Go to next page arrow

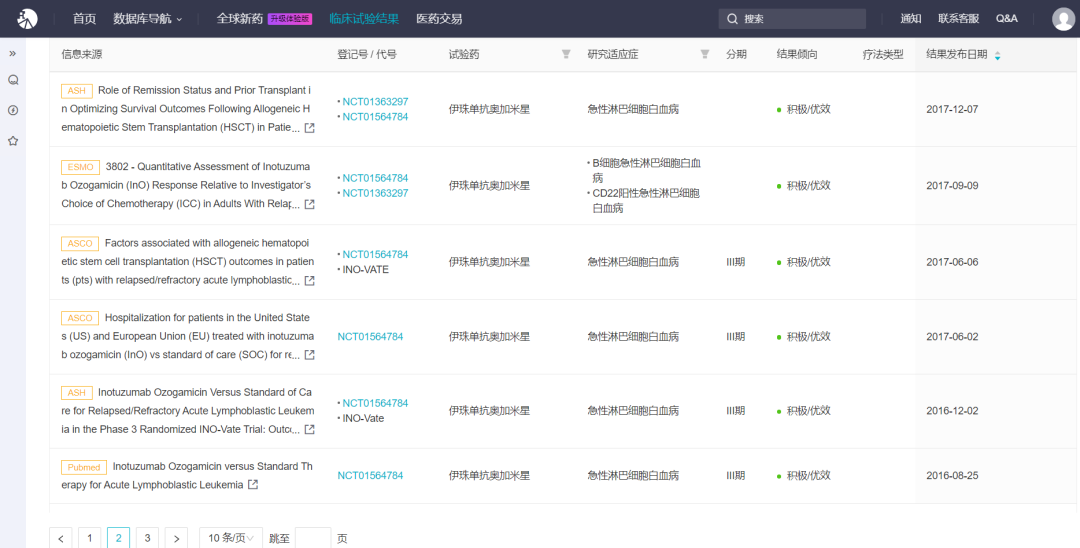click(176, 538)
